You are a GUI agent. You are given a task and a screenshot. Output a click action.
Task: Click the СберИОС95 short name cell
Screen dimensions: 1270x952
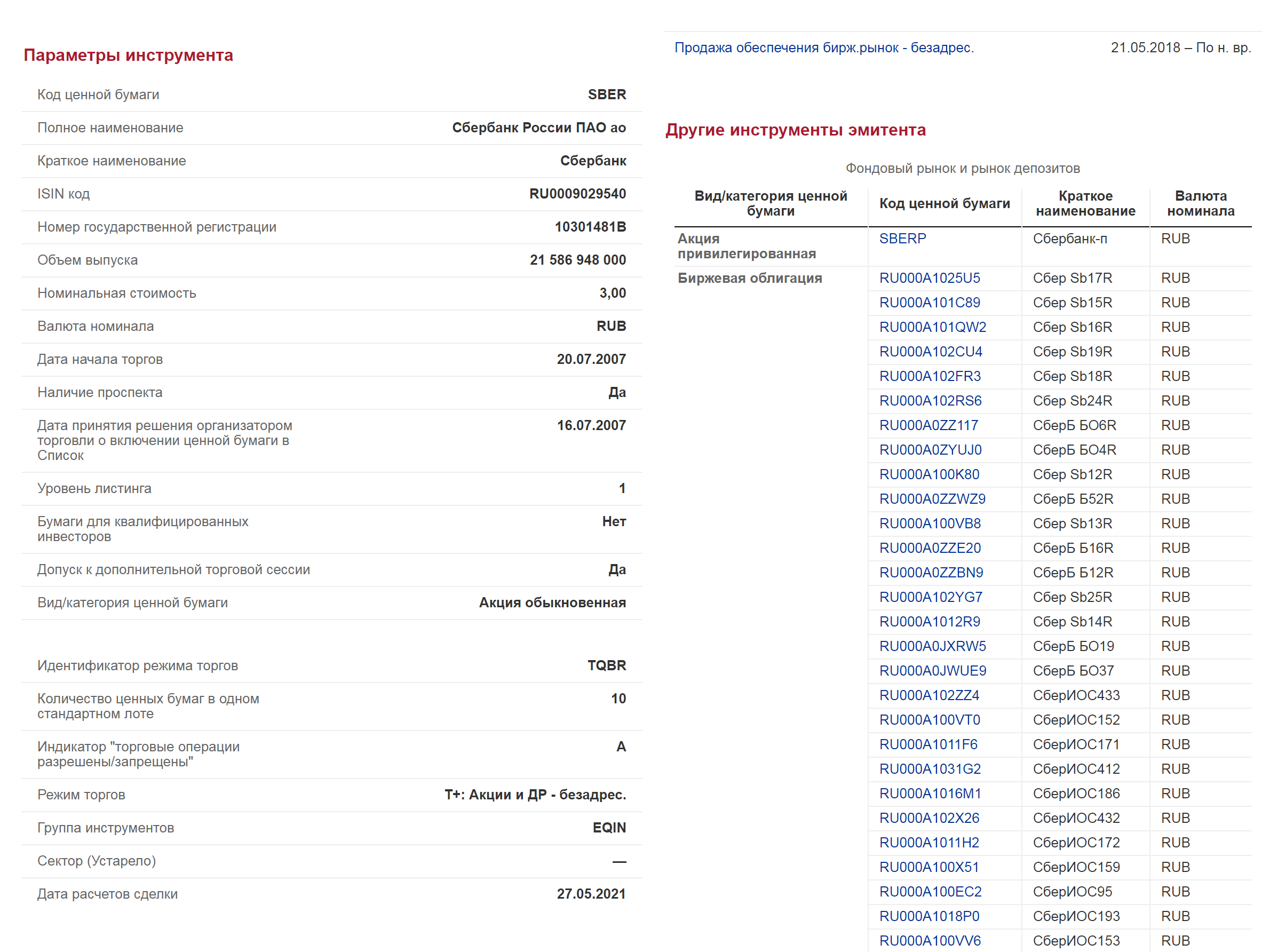click(x=1072, y=892)
